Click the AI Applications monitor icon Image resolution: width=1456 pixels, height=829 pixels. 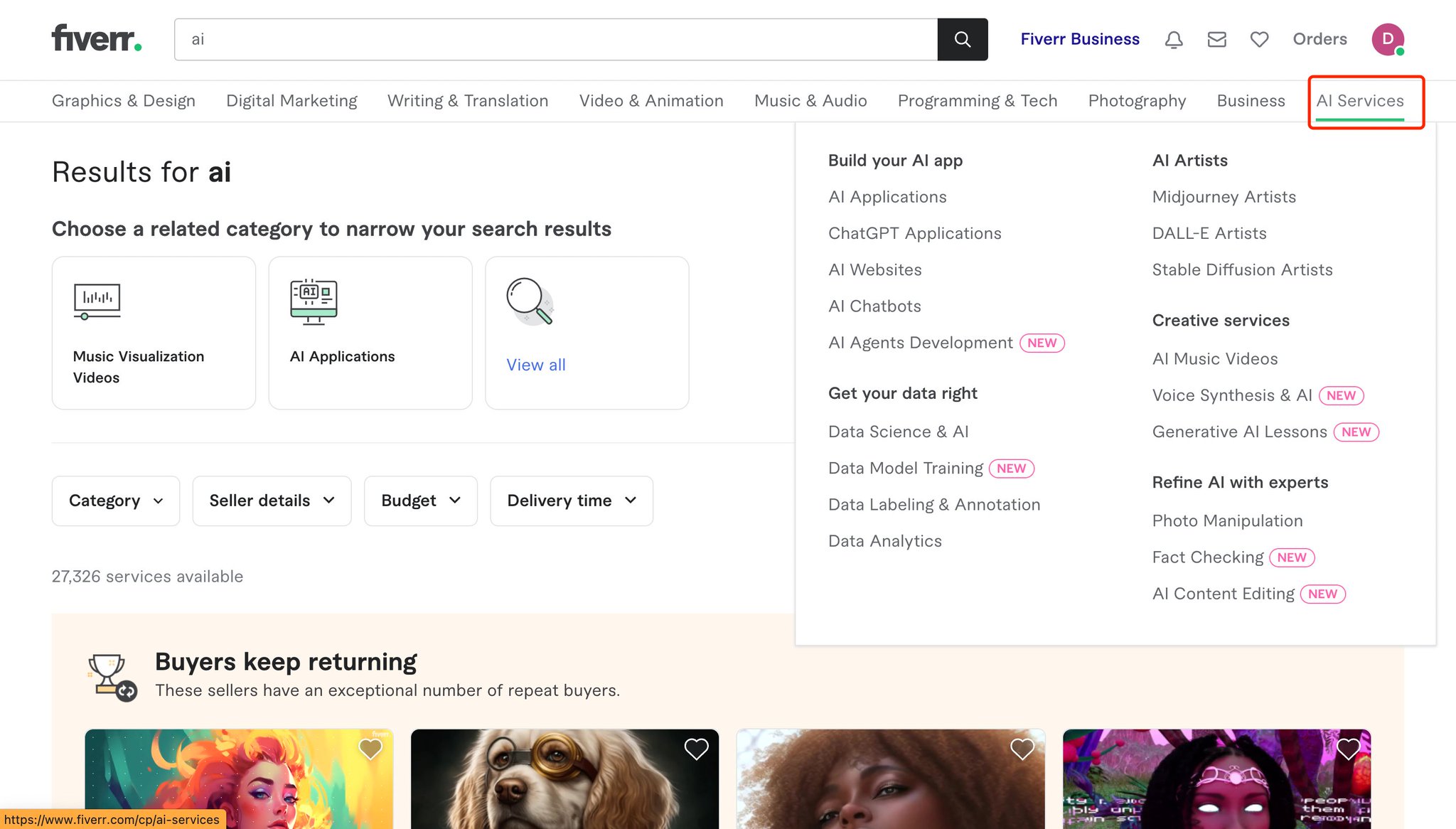[314, 301]
